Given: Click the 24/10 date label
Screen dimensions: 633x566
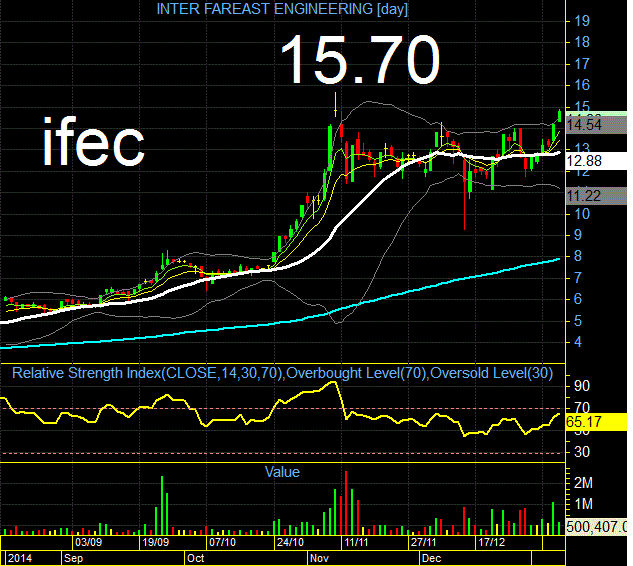Looking at the screenshot, I should [289, 542].
